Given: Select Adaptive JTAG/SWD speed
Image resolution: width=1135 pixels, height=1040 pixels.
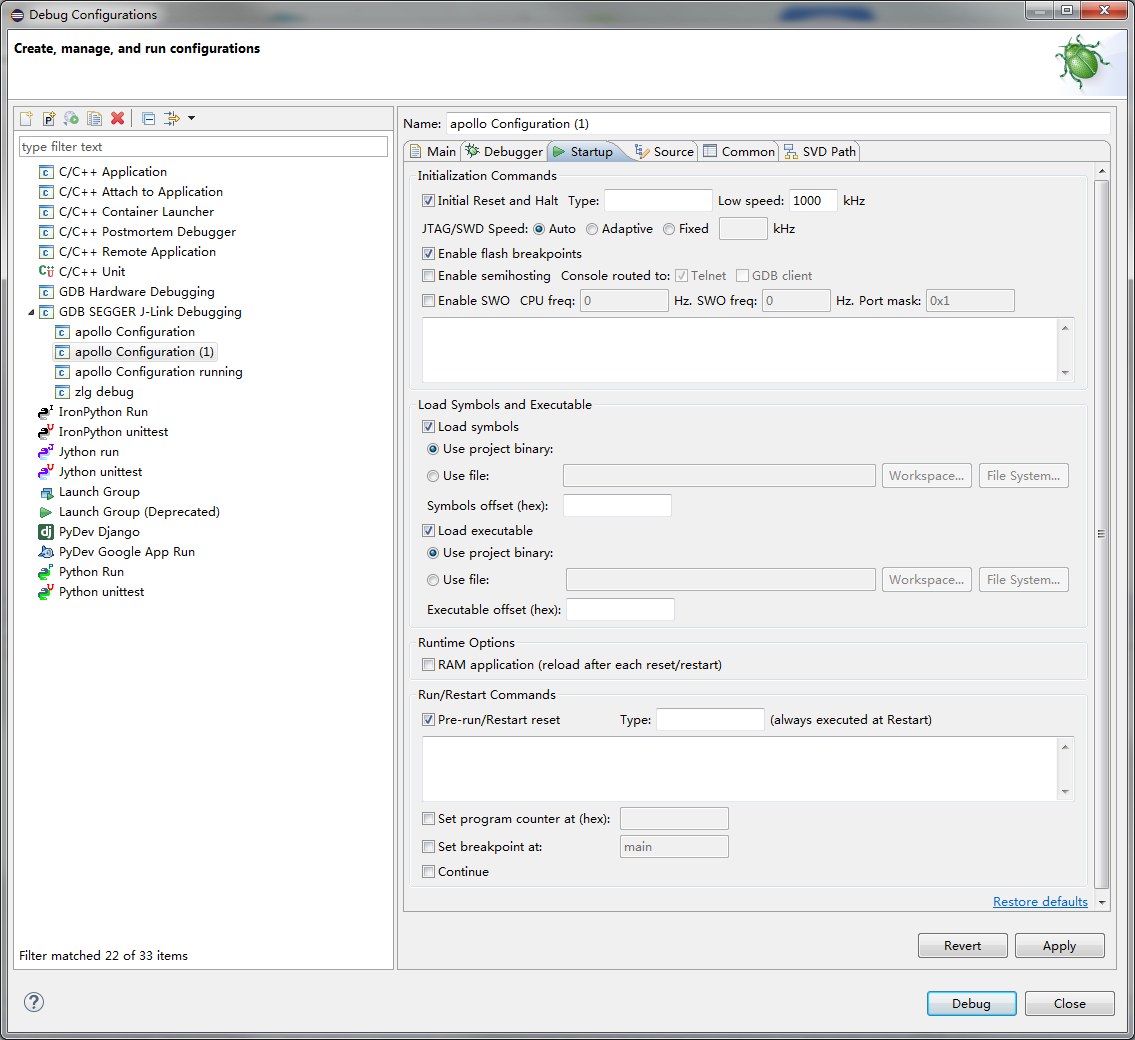Looking at the screenshot, I should click(x=592, y=229).
